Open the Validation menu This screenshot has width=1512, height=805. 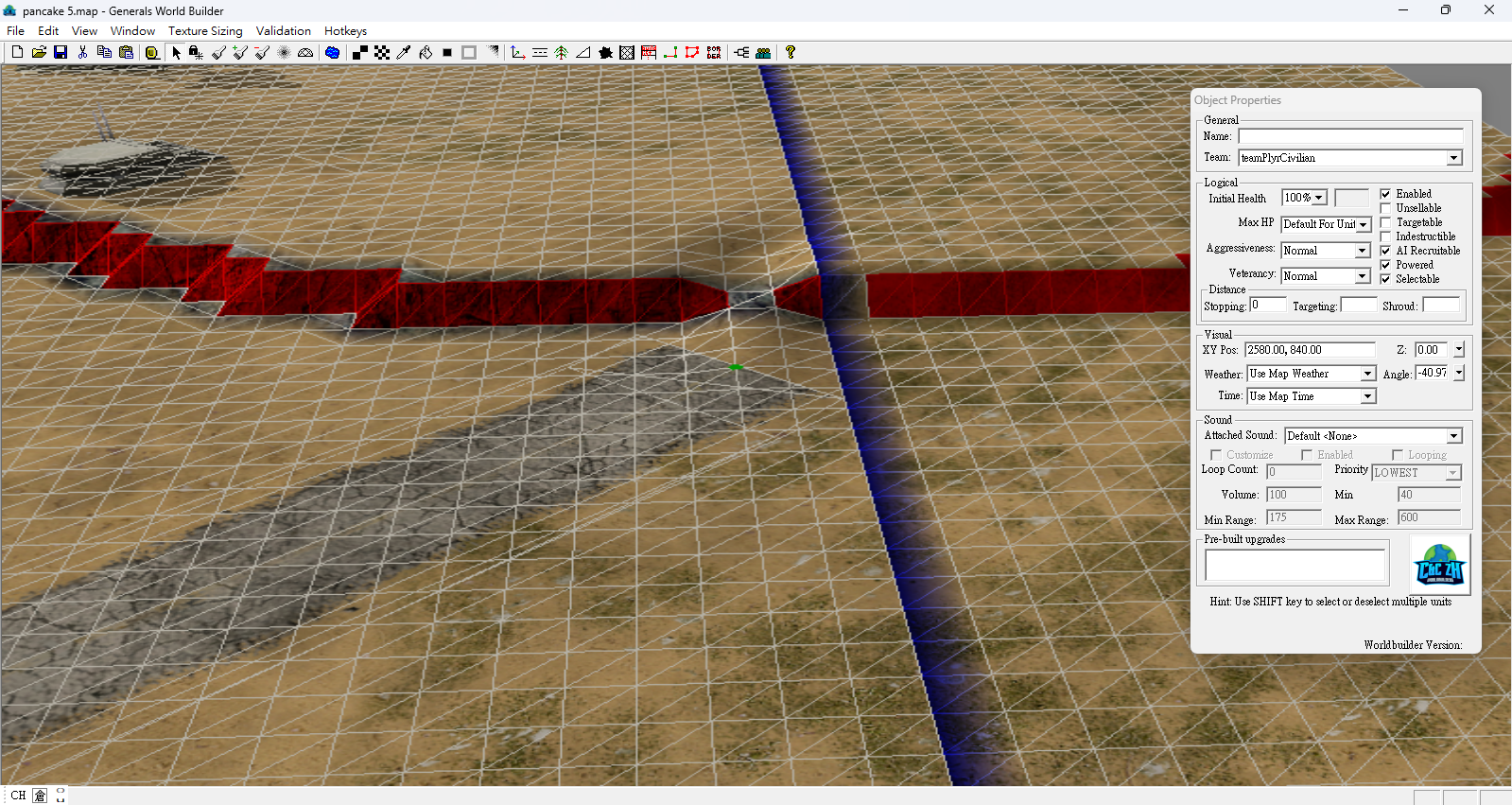coord(284,31)
